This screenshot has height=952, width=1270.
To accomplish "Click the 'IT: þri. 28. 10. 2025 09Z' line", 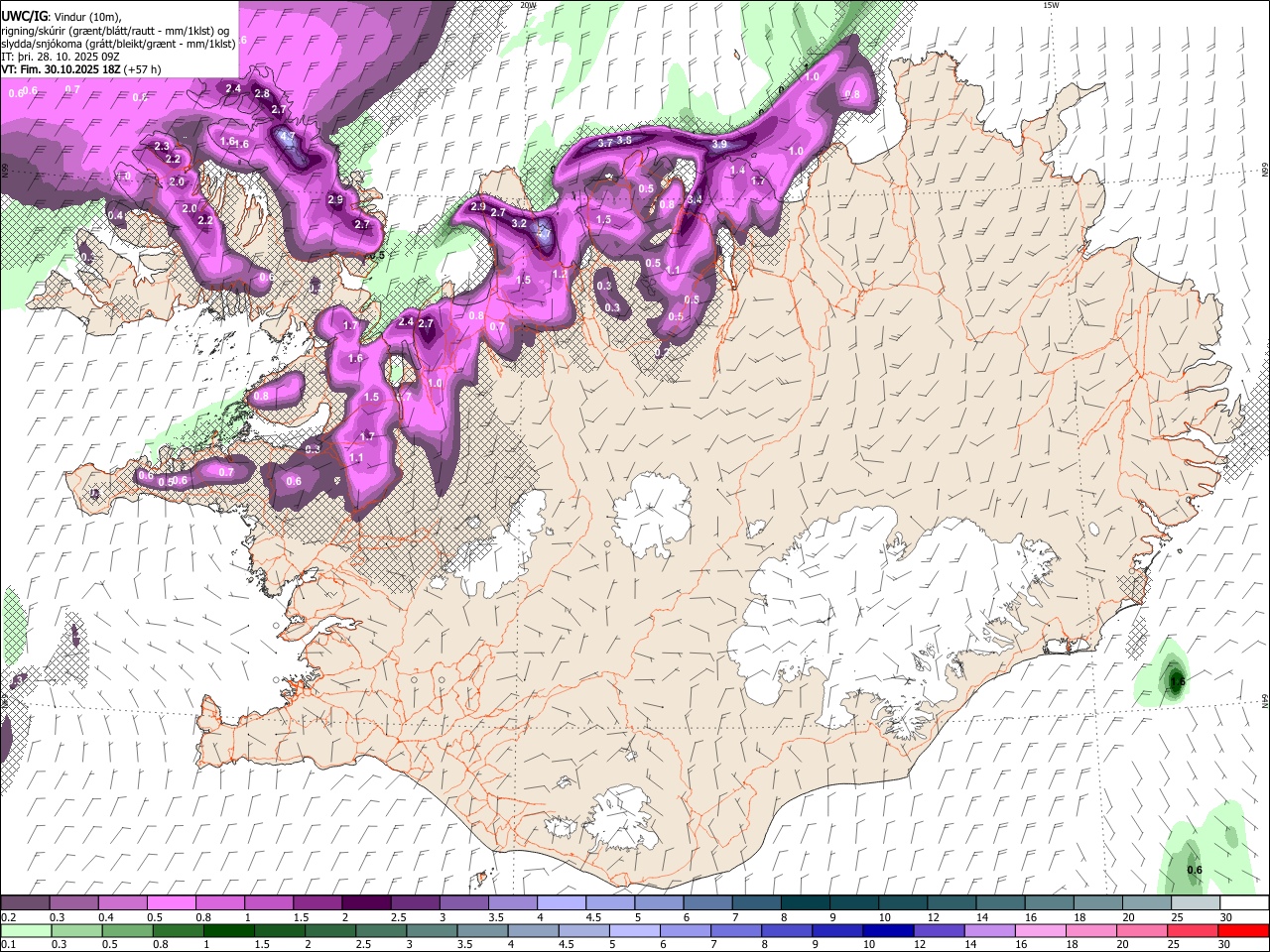I will click(62, 57).
